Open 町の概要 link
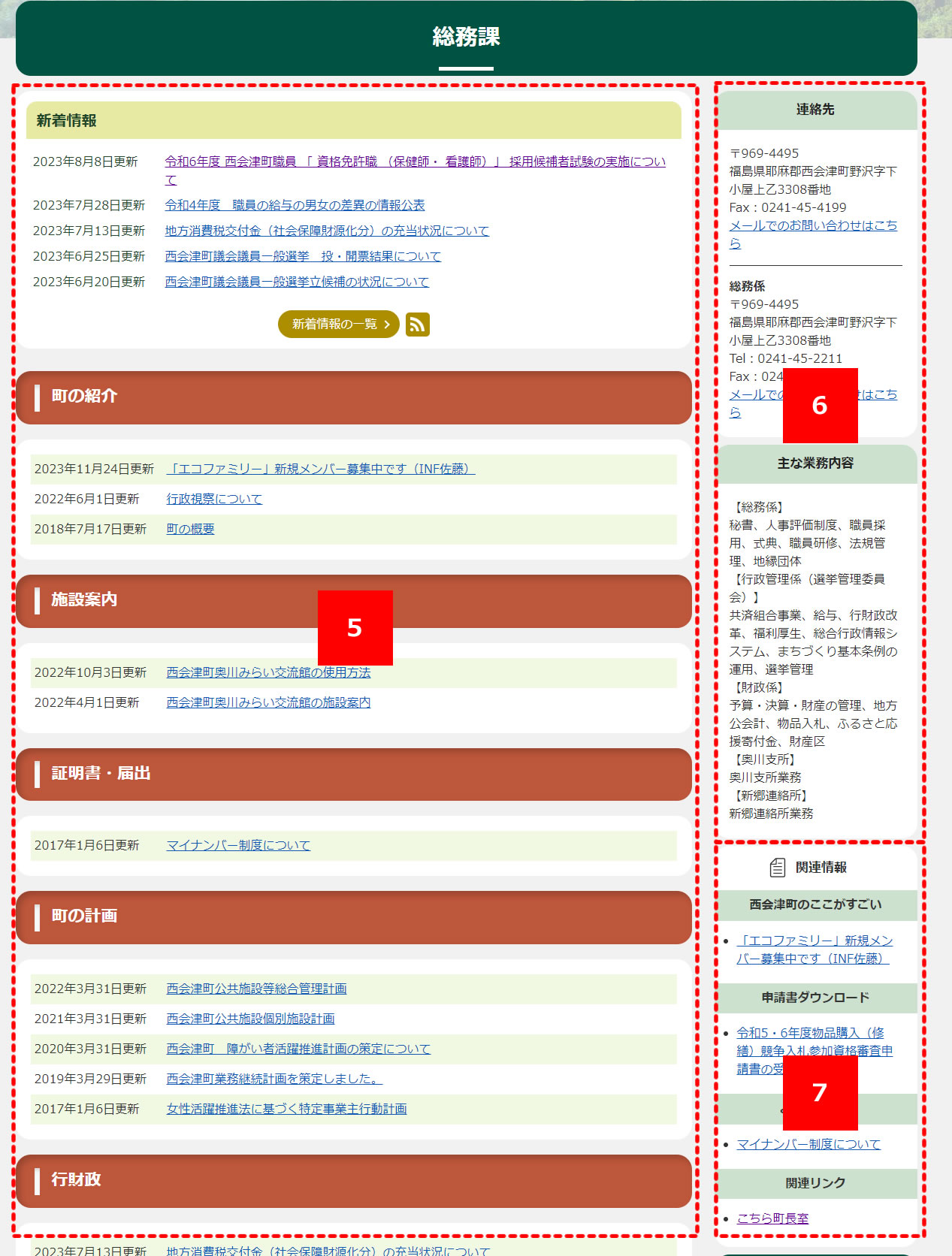The height and width of the screenshot is (1256, 952). [190, 529]
